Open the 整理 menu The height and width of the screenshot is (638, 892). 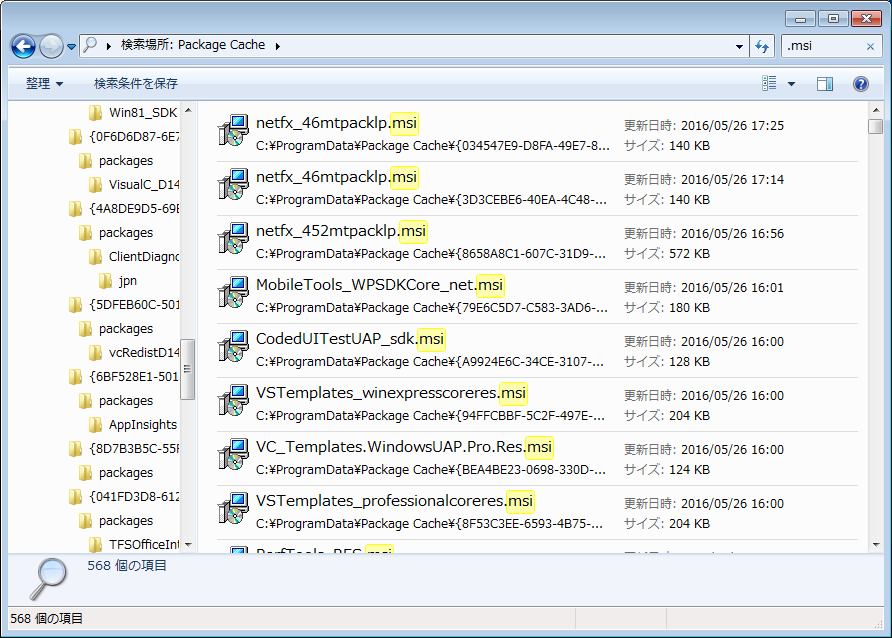tap(44, 84)
